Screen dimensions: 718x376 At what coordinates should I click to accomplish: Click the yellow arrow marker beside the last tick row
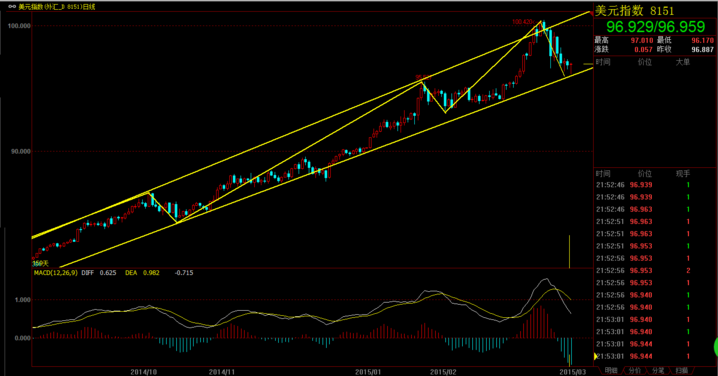coord(595,356)
